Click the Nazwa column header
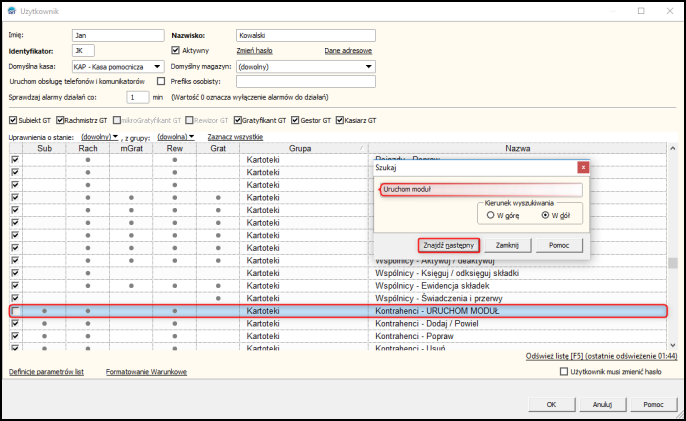Image resolution: width=686 pixels, height=421 pixels. click(x=517, y=148)
